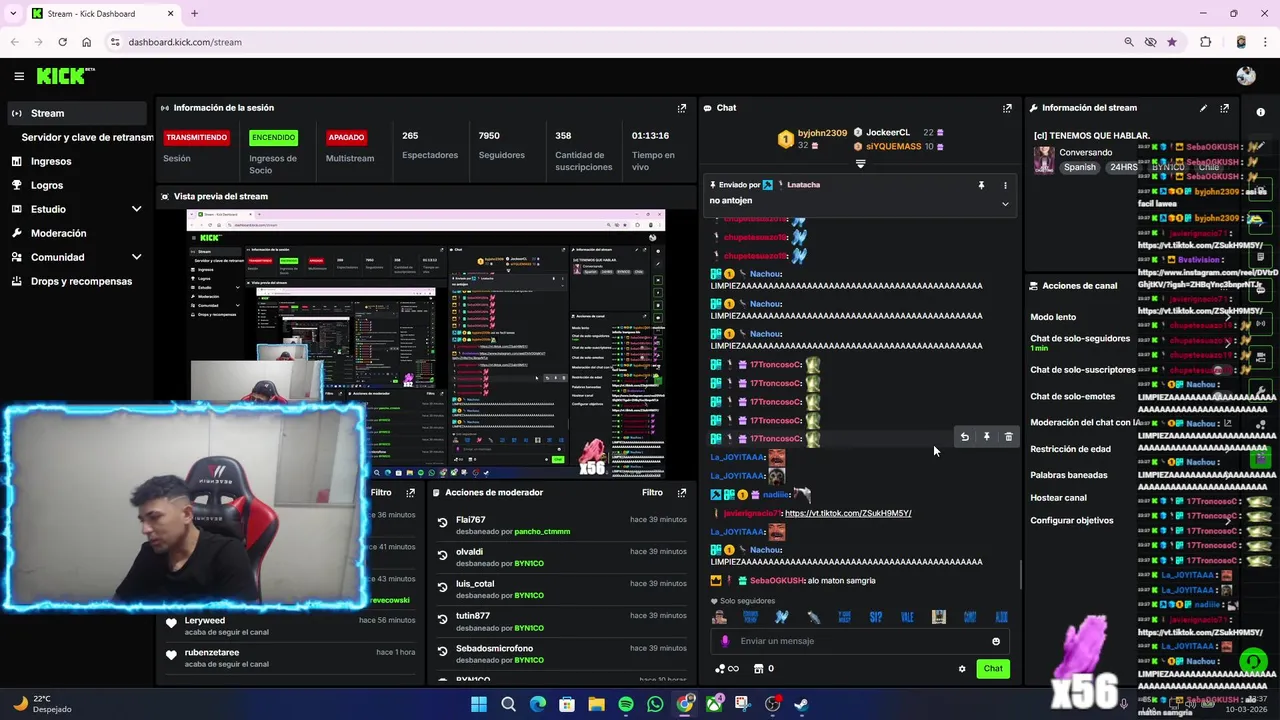Bookmark this page with the star icon
1280x720 pixels.
click(1171, 42)
